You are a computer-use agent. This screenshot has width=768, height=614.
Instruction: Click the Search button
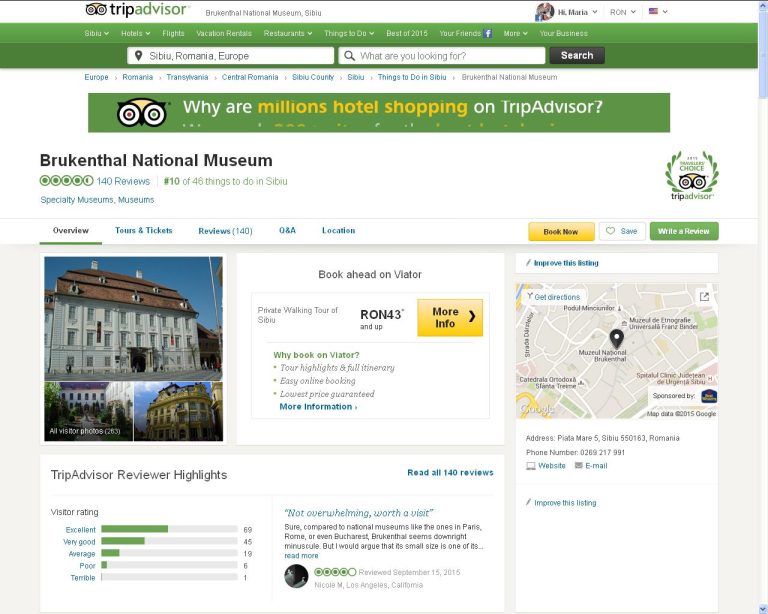coord(577,55)
